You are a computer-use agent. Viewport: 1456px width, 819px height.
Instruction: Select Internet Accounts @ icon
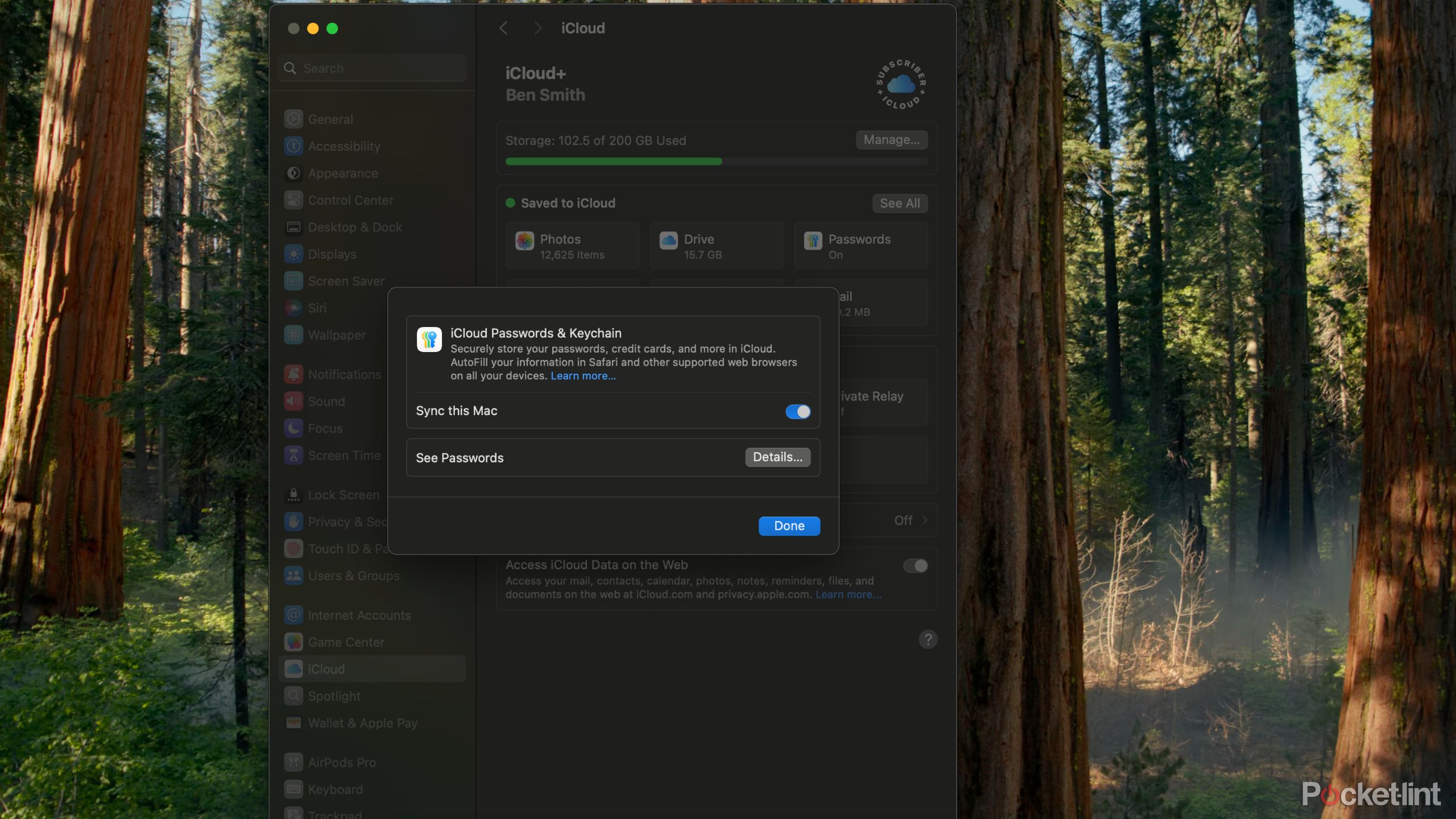(x=293, y=615)
